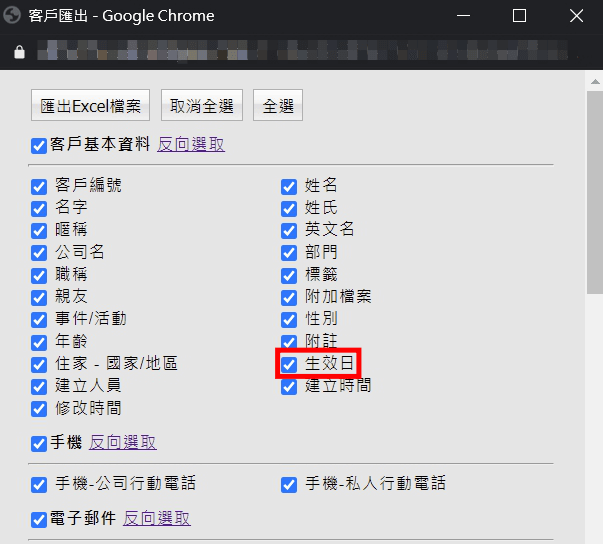Uncheck 手機-公司行動電話 checkbox
This screenshot has width=603, height=544.
click(39, 484)
